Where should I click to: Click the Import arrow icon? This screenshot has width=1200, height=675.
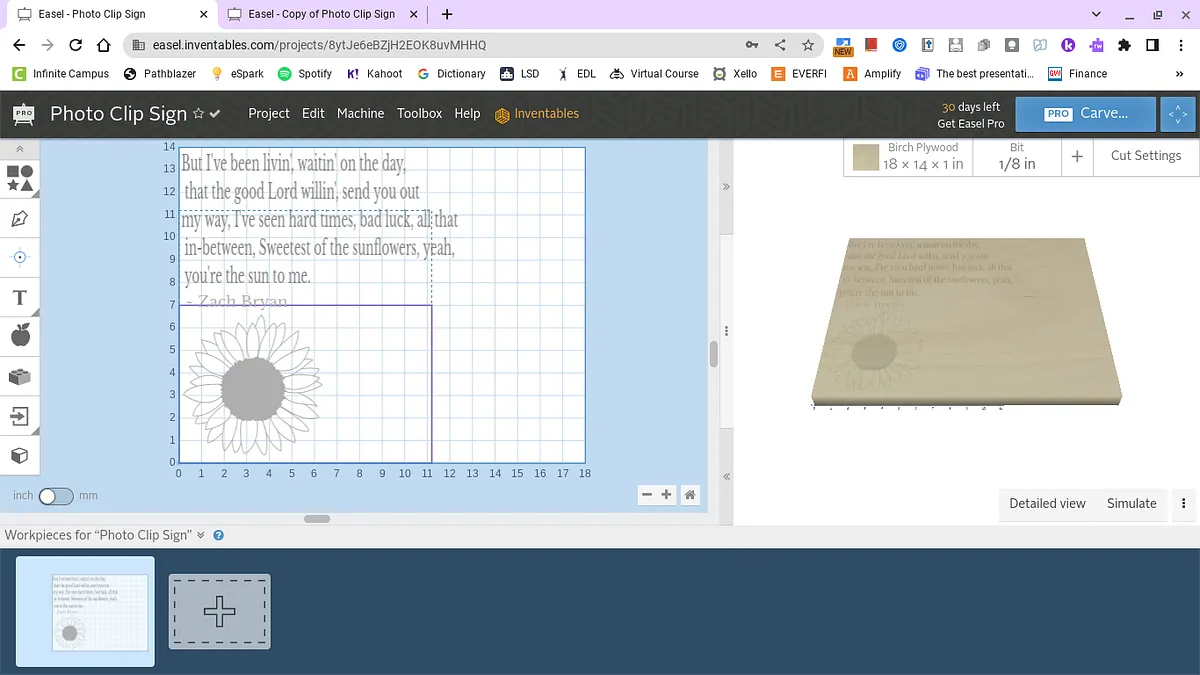(20, 415)
